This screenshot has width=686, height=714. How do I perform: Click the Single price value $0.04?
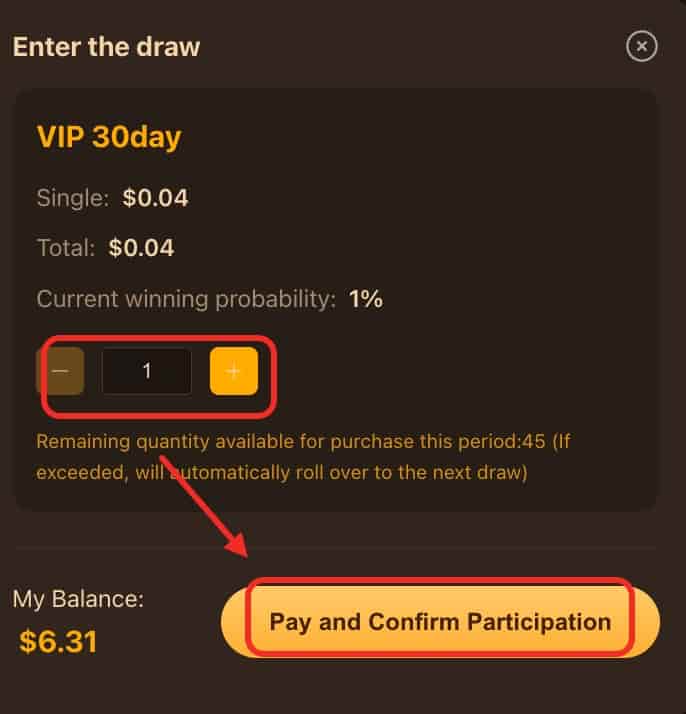tap(155, 198)
